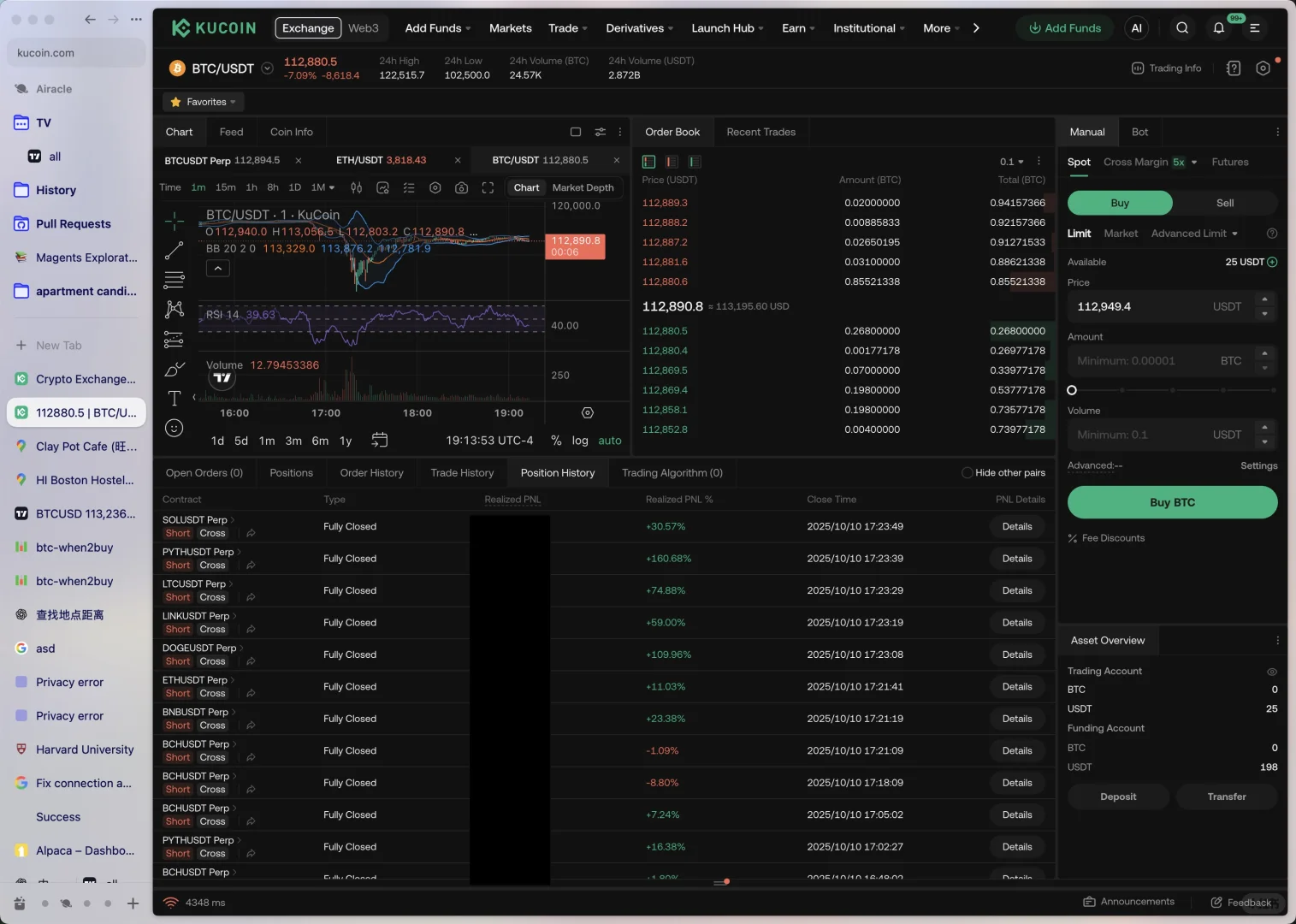
Task: Expand the Derivatives navigation menu
Action: pyautogui.click(x=640, y=28)
